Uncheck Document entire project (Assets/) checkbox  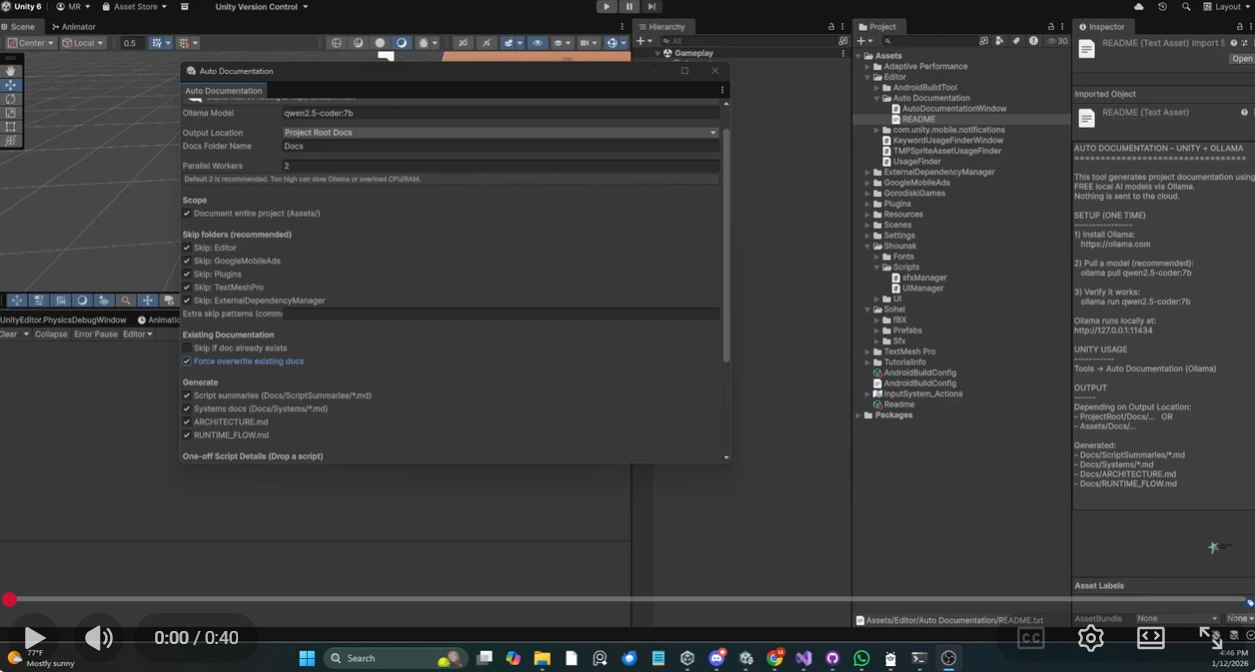(x=187, y=213)
